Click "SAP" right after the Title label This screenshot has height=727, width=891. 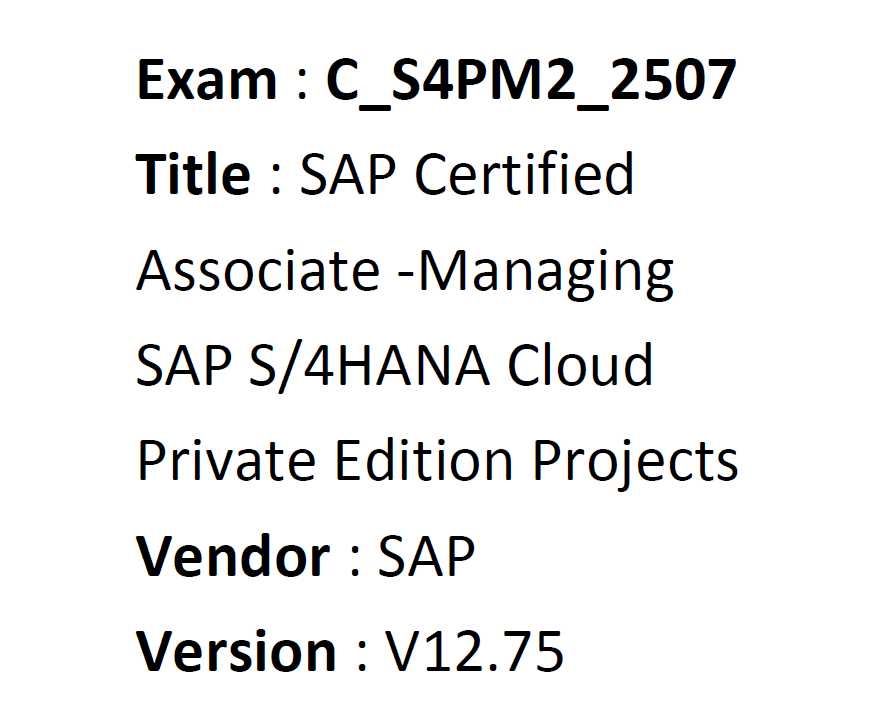point(347,175)
